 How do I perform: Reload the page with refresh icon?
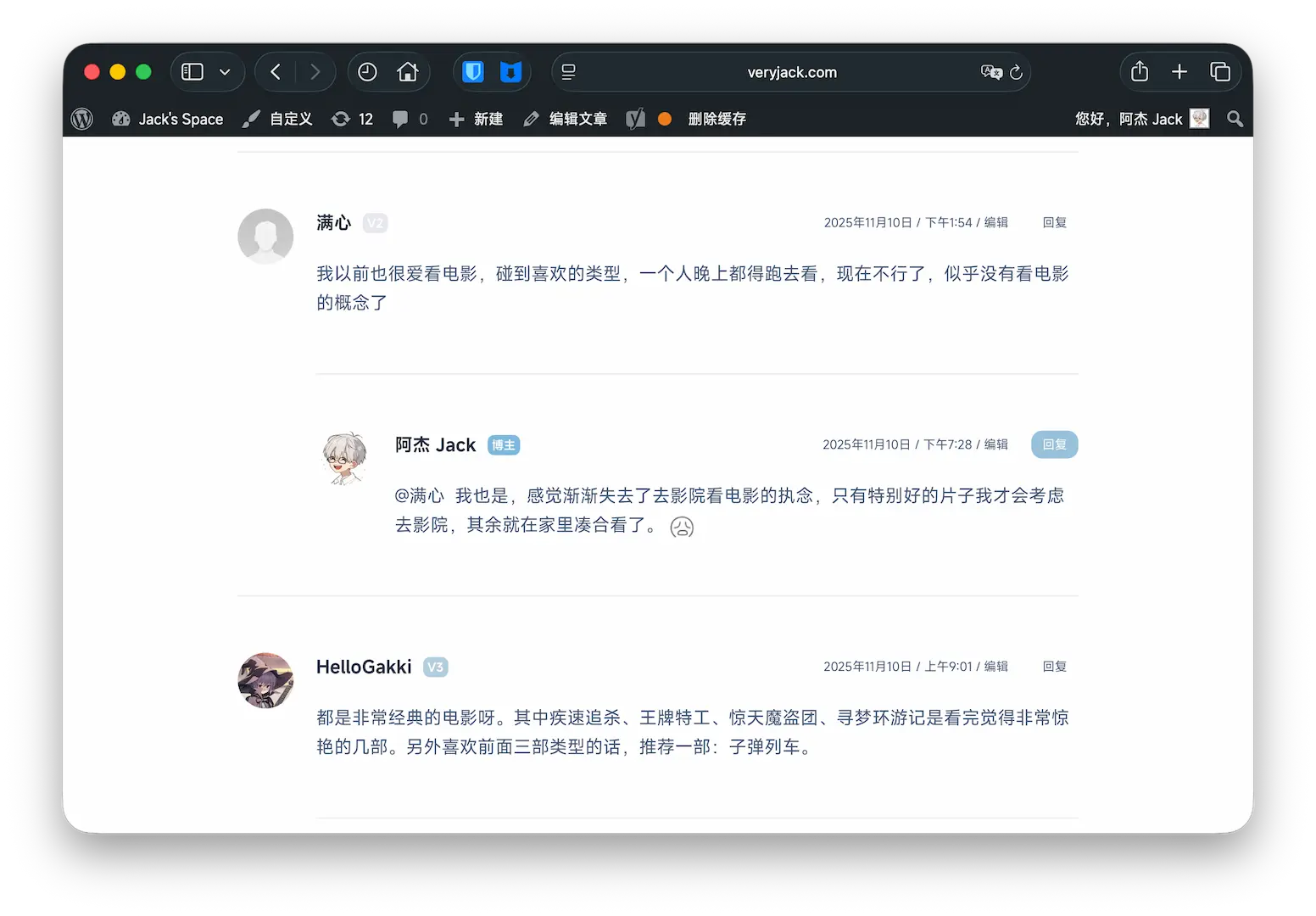tap(1017, 72)
